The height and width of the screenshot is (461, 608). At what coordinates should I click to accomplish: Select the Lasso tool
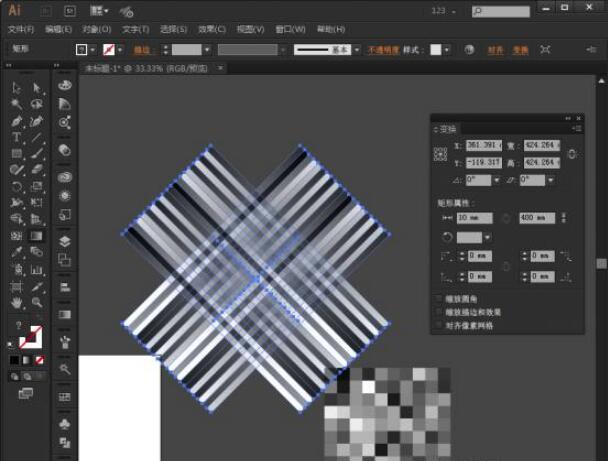click(x=36, y=104)
